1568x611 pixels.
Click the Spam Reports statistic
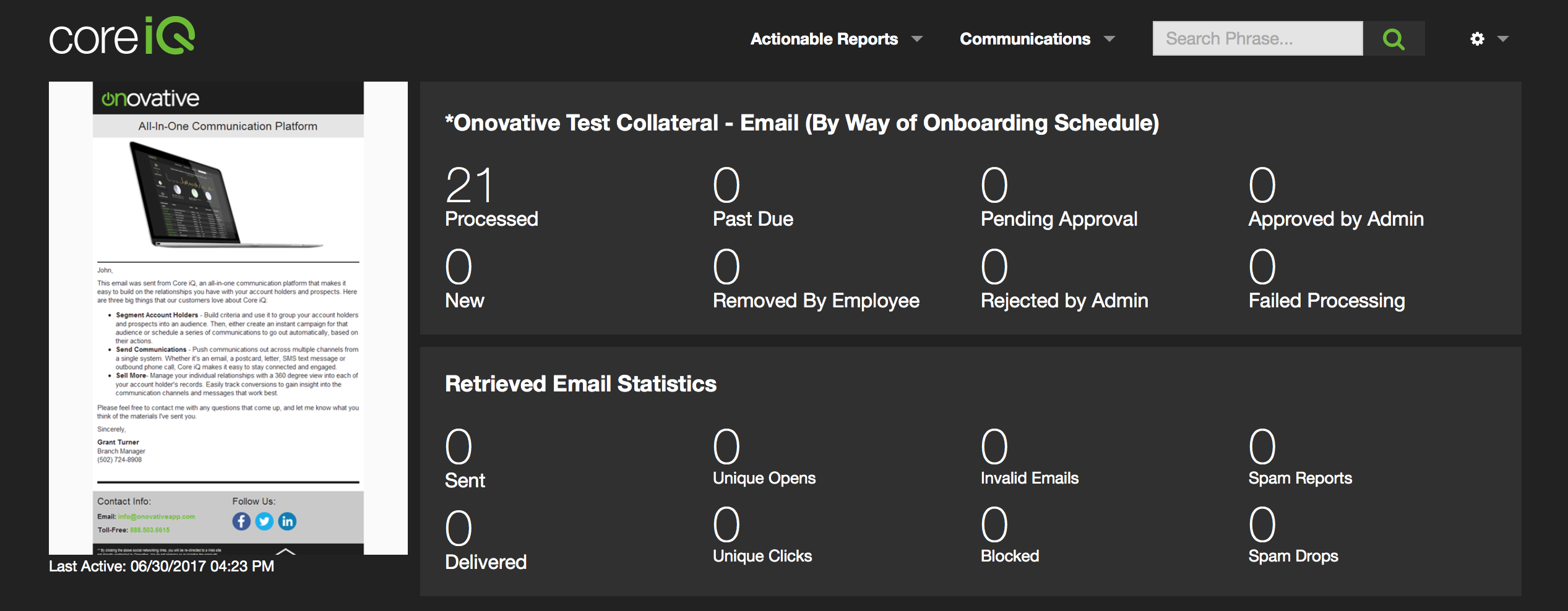tap(1300, 458)
